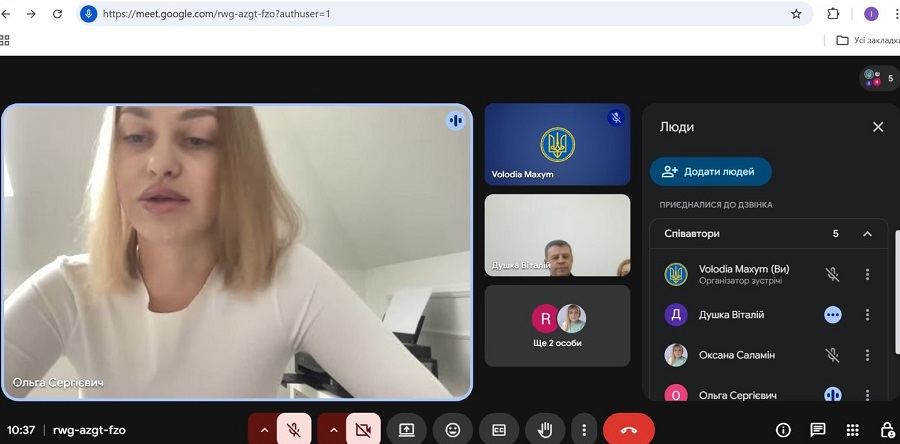The image size is (900, 444).
Task: Mute Оксана Саламін microphone icon
Action: coord(832,355)
